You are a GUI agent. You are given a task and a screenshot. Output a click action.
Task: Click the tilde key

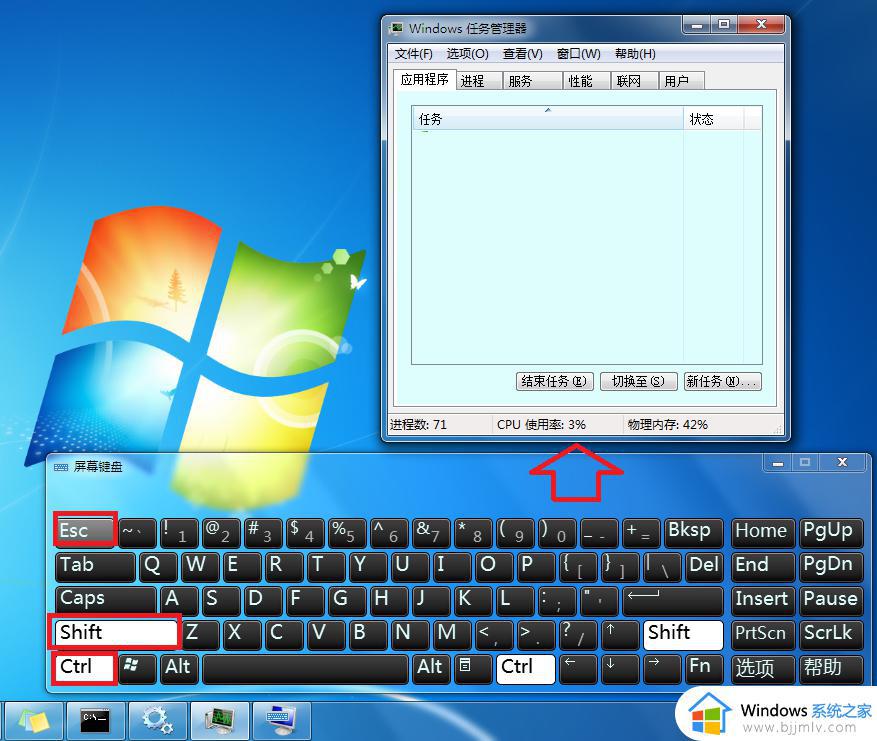coord(137,532)
